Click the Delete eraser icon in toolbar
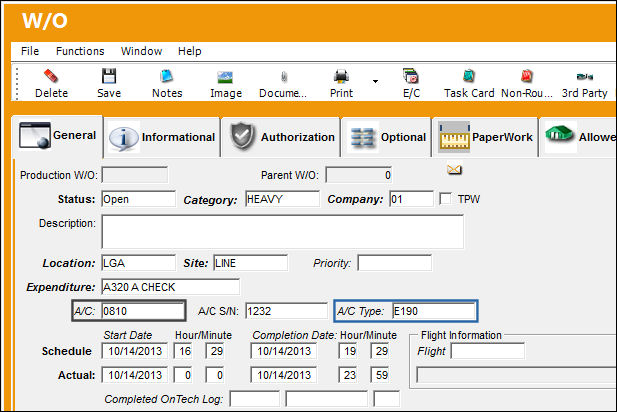 point(51,76)
